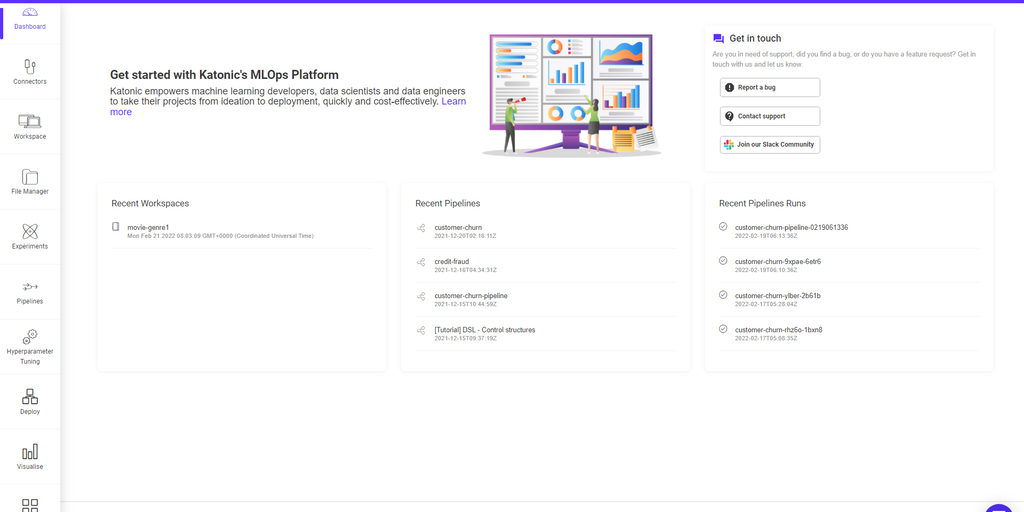Open [Tutorial] DSL - Control structures pipeline

click(x=485, y=330)
